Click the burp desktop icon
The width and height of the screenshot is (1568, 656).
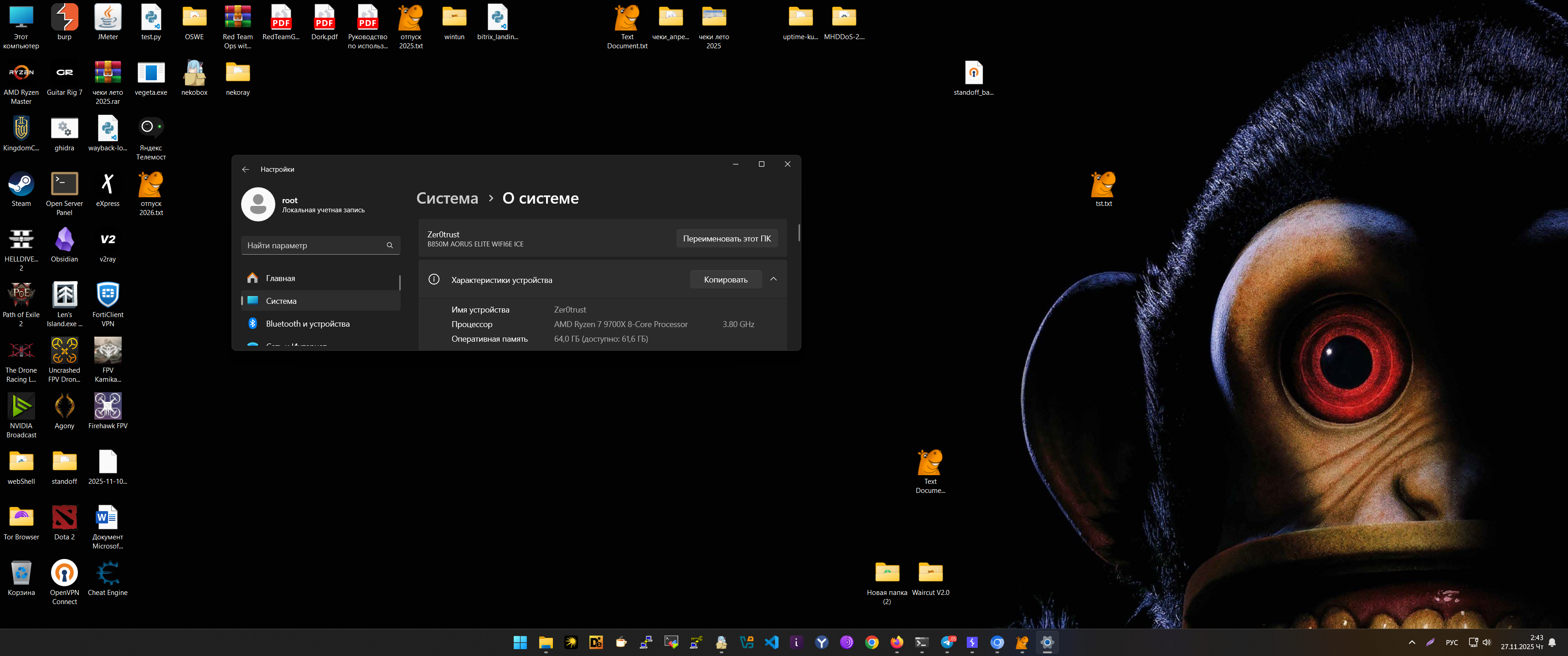64,18
